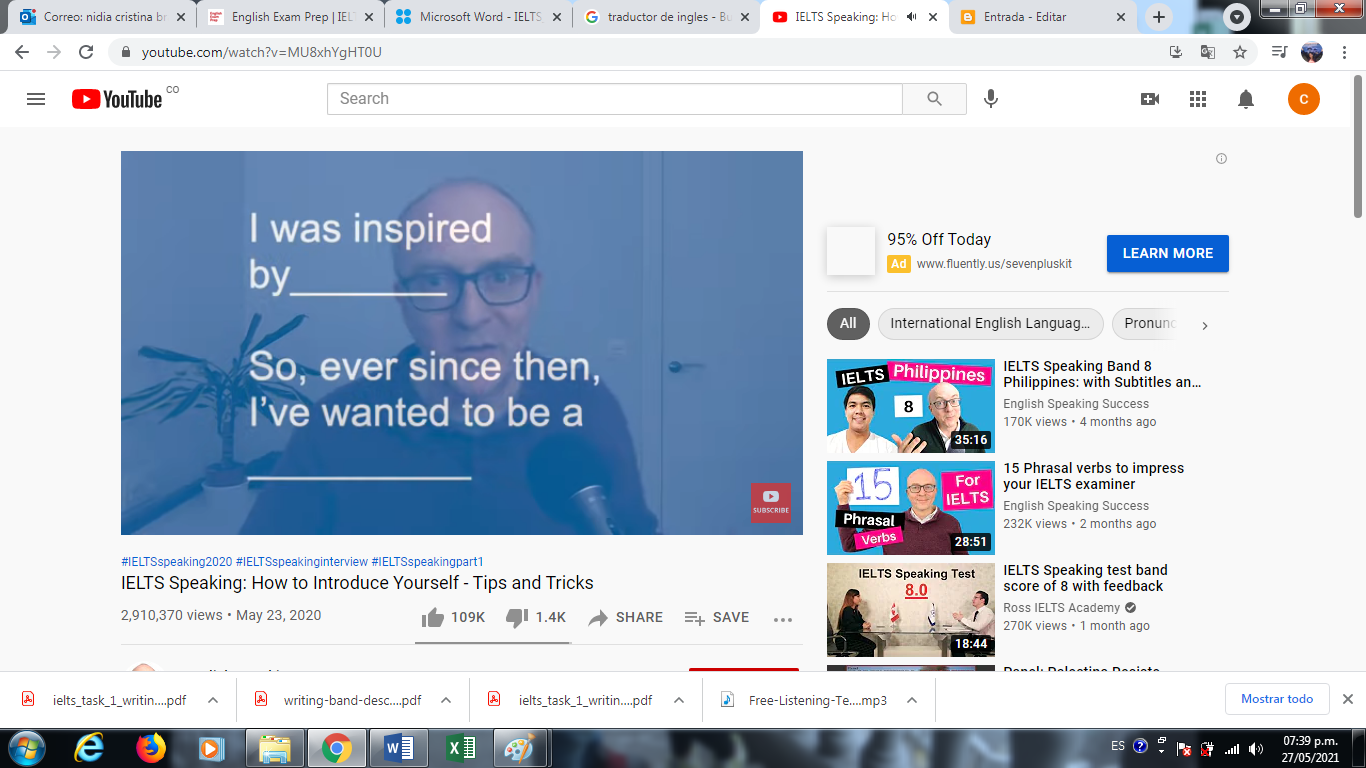Open 15 Phrasal verbs video thumbnail
Viewport: 1366px width, 768px height.
(x=911, y=508)
